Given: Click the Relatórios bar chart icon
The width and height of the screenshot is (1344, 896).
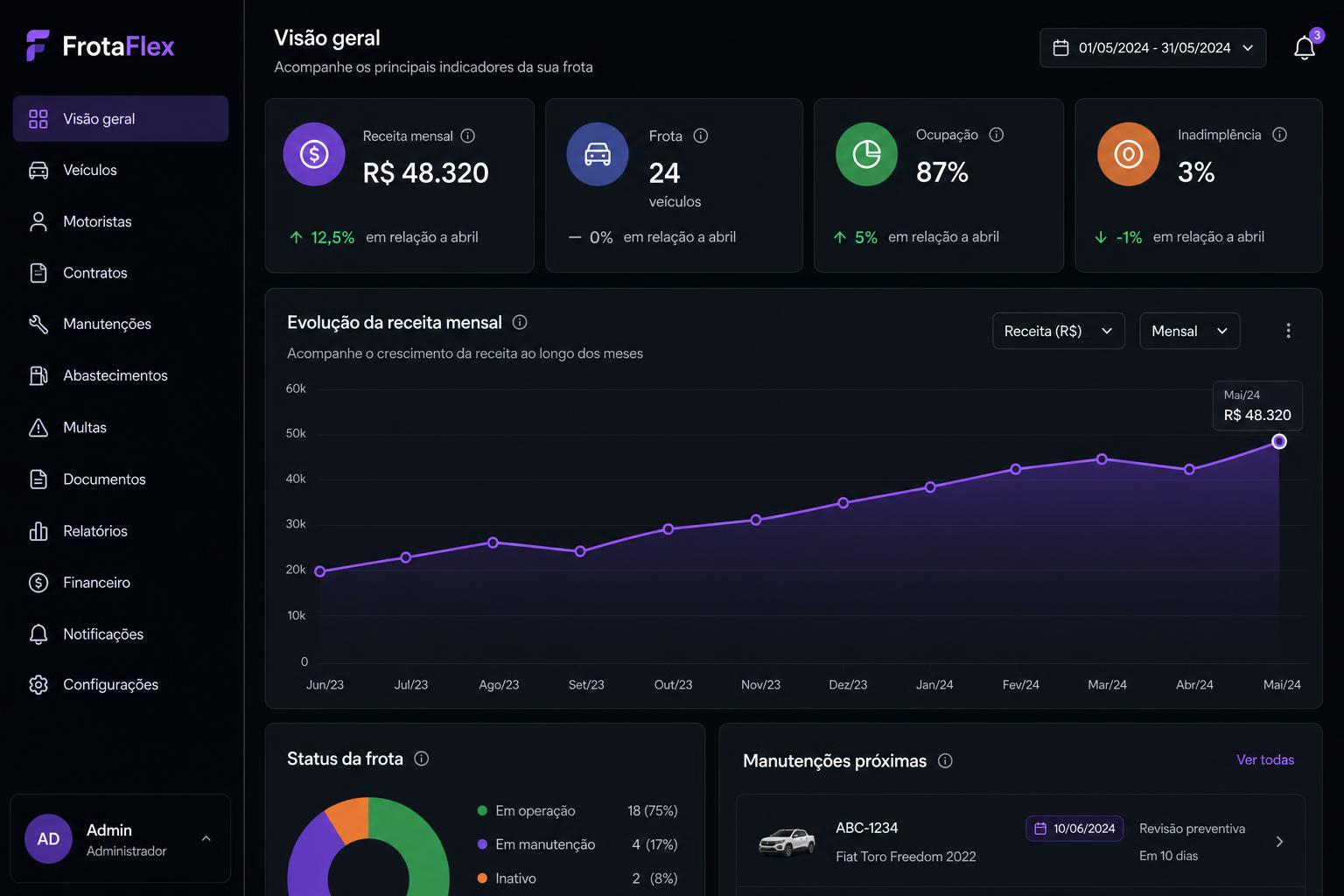Looking at the screenshot, I should [38, 531].
